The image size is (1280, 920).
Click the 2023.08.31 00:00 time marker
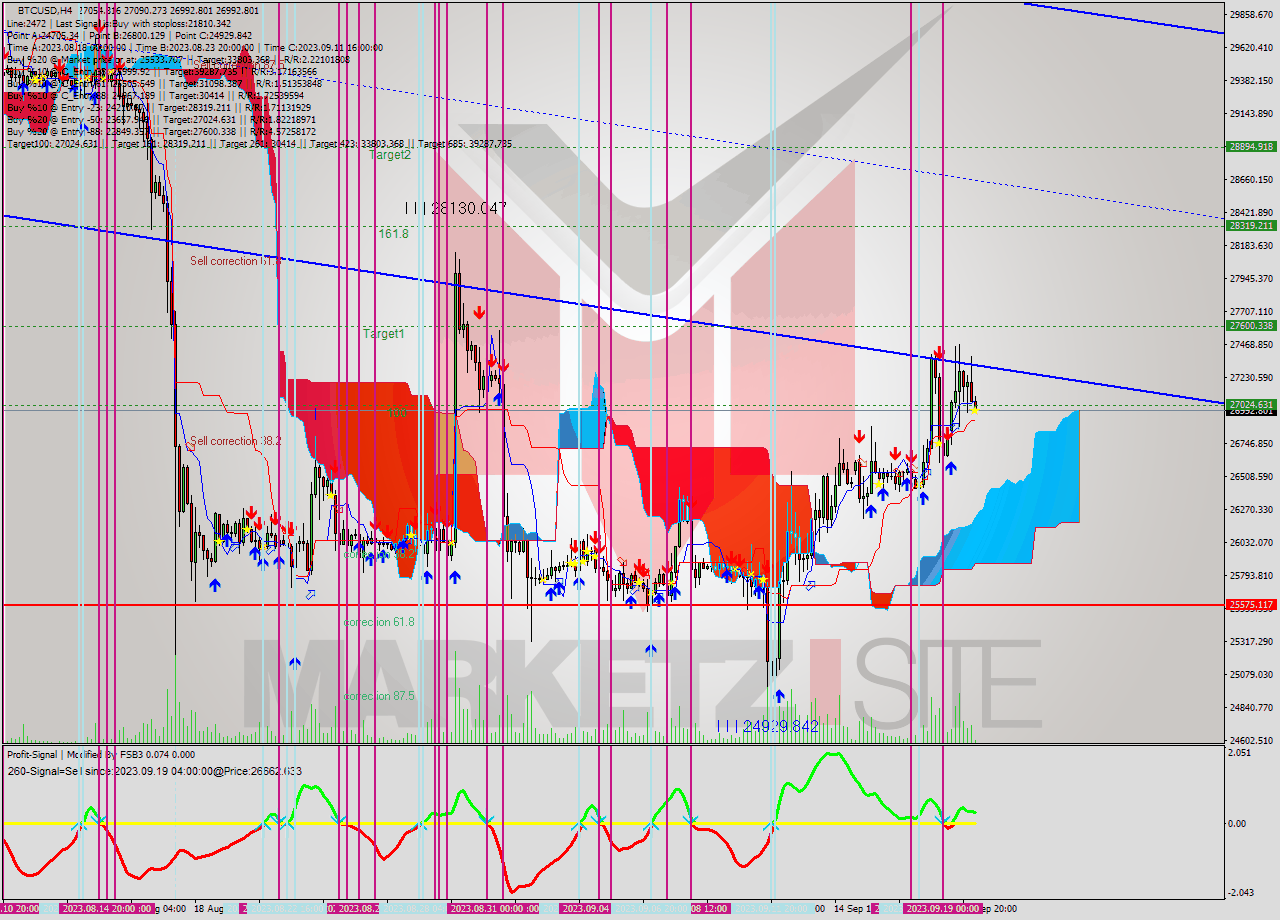pyautogui.click(x=493, y=909)
